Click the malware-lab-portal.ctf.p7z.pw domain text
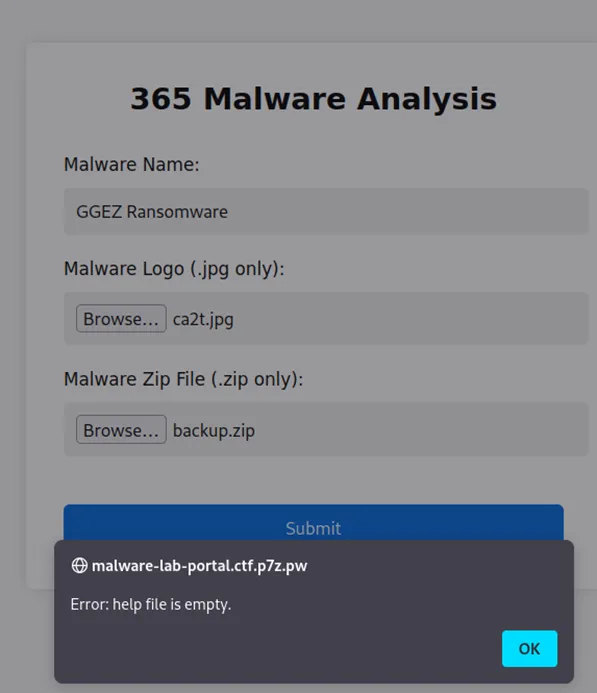The height and width of the screenshot is (693, 597). click(x=199, y=566)
